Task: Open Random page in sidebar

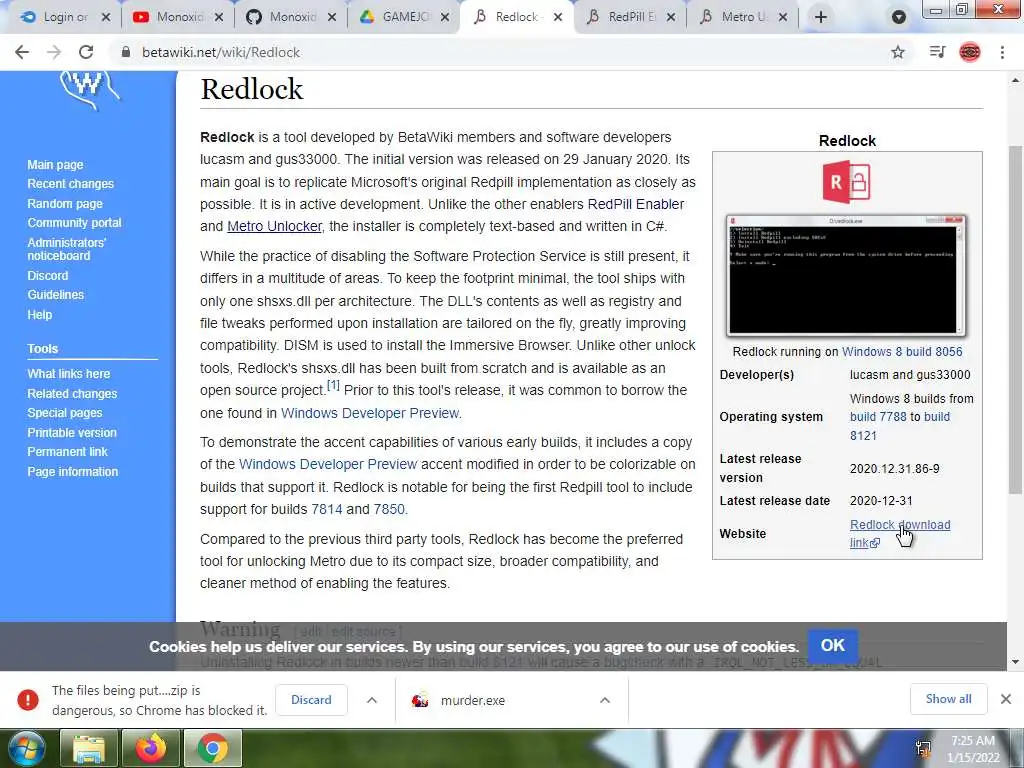Action: coord(65,204)
